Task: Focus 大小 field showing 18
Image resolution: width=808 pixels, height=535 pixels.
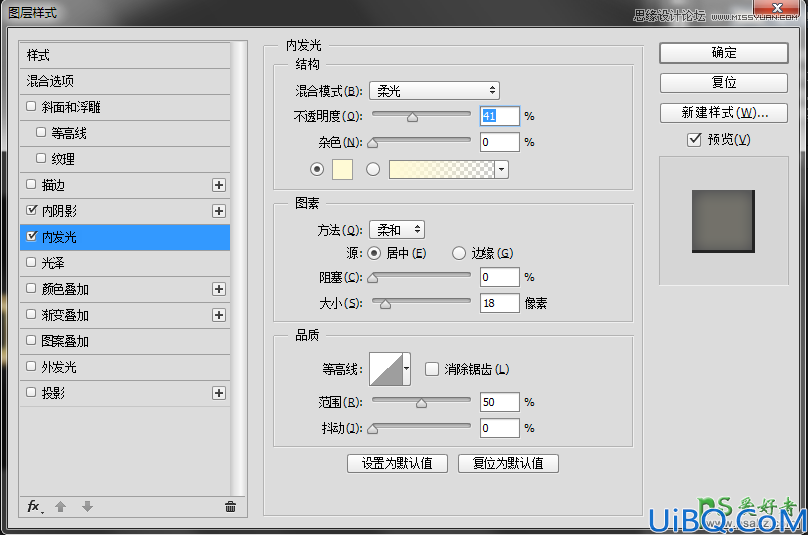Action: pyautogui.click(x=499, y=303)
